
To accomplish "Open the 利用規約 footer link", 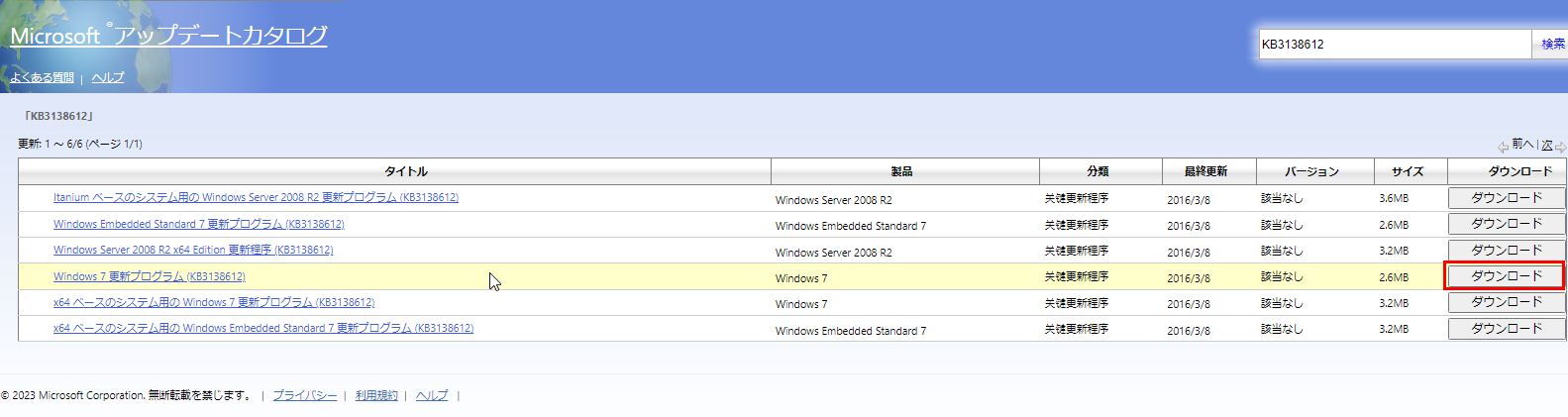I will pos(376,395).
